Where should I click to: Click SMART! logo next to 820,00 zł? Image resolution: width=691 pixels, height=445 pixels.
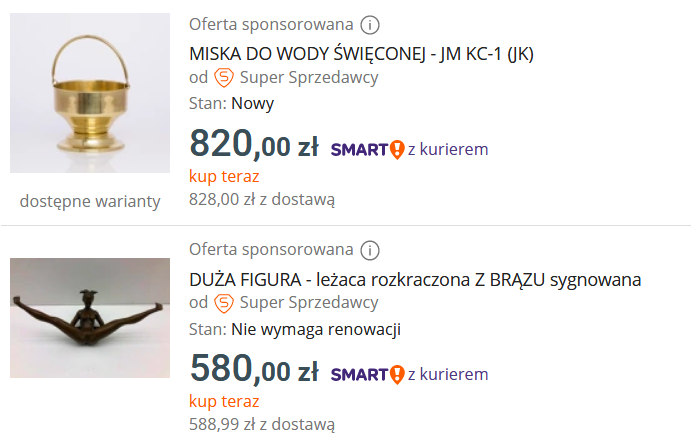pyautogui.click(x=368, y=150)
